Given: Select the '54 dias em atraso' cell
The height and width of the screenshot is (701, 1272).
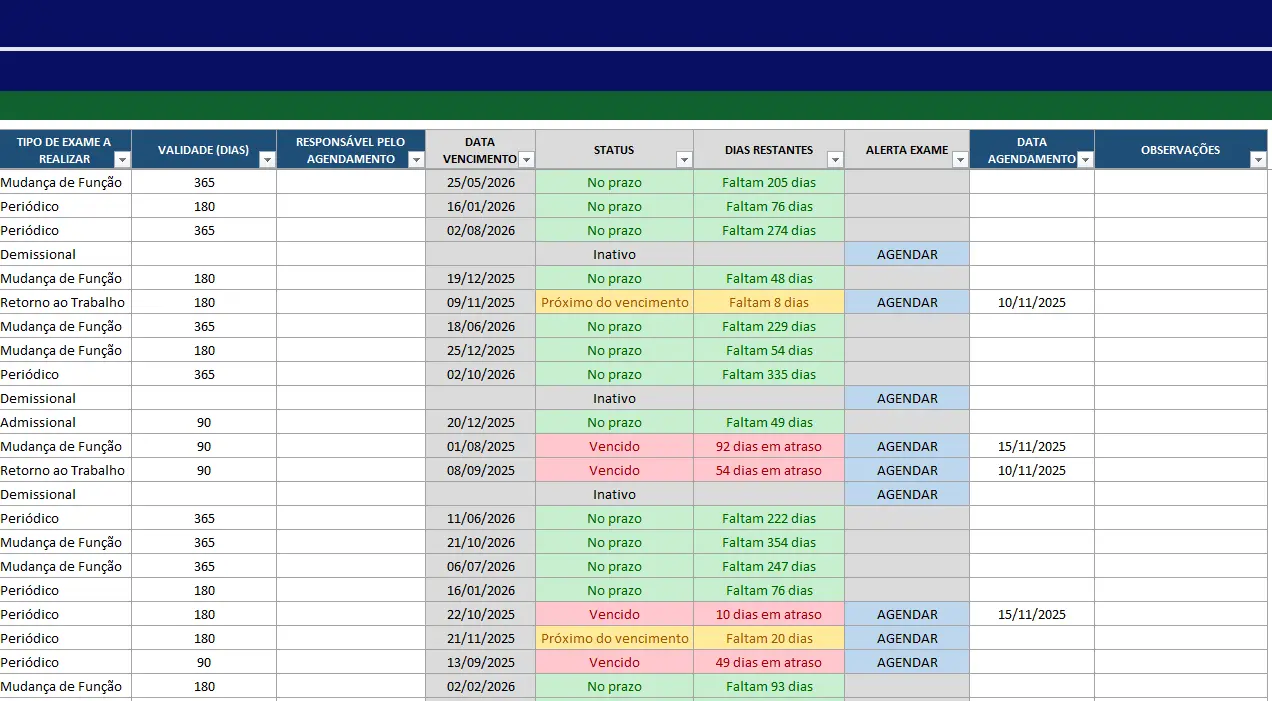Looking at the screenshot, I should (769, 470).
